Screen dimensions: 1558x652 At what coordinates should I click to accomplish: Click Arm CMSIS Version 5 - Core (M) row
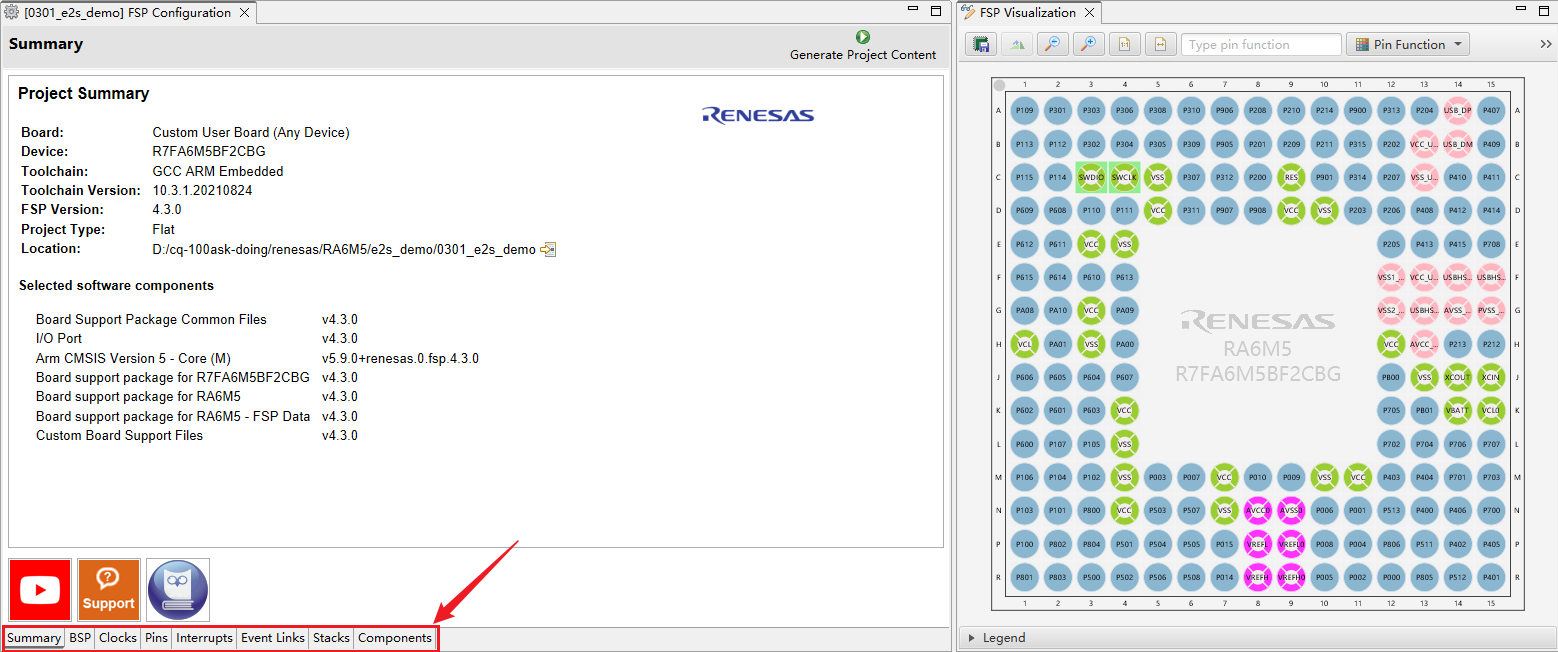pyautogui.click(x=257, y=358)
